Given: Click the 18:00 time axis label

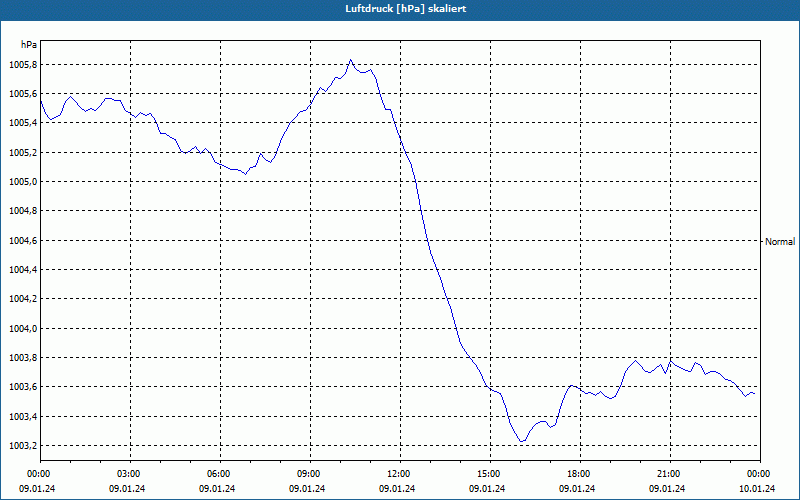Looking at the screenshot, I should pos(580,474).
